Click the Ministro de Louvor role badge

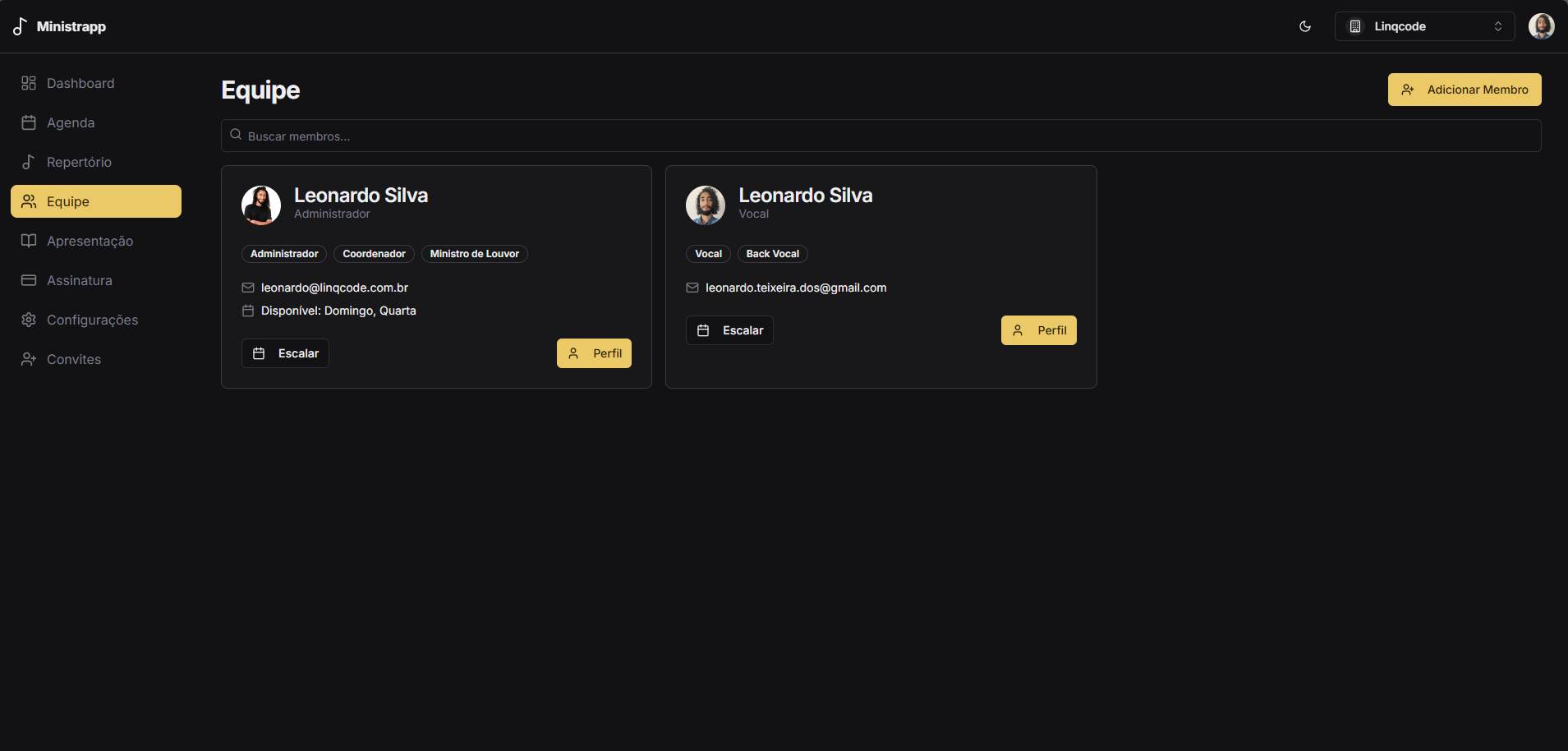pyautogui.click(x=474, y=254)
